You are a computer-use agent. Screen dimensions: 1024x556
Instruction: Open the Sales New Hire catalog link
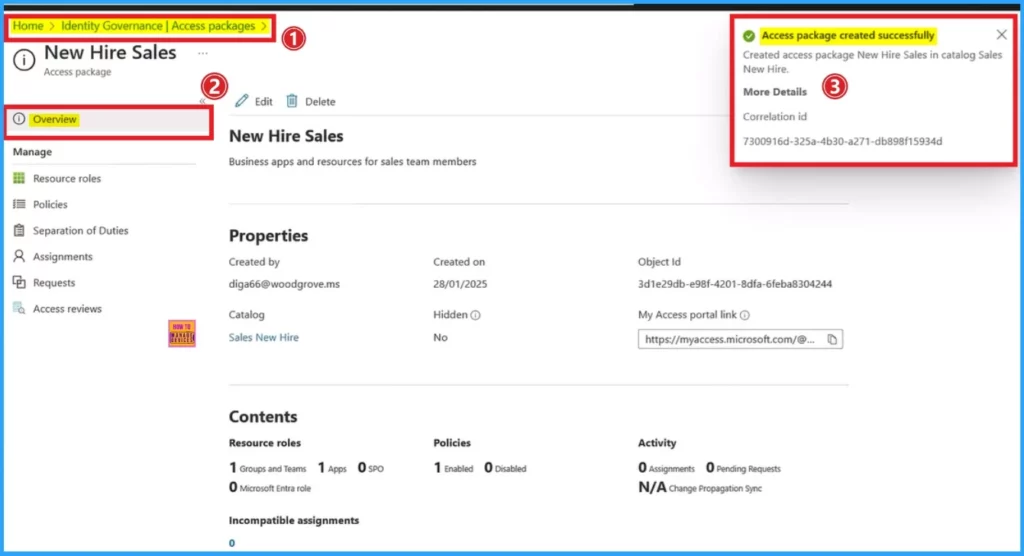(x=264, y=338)
